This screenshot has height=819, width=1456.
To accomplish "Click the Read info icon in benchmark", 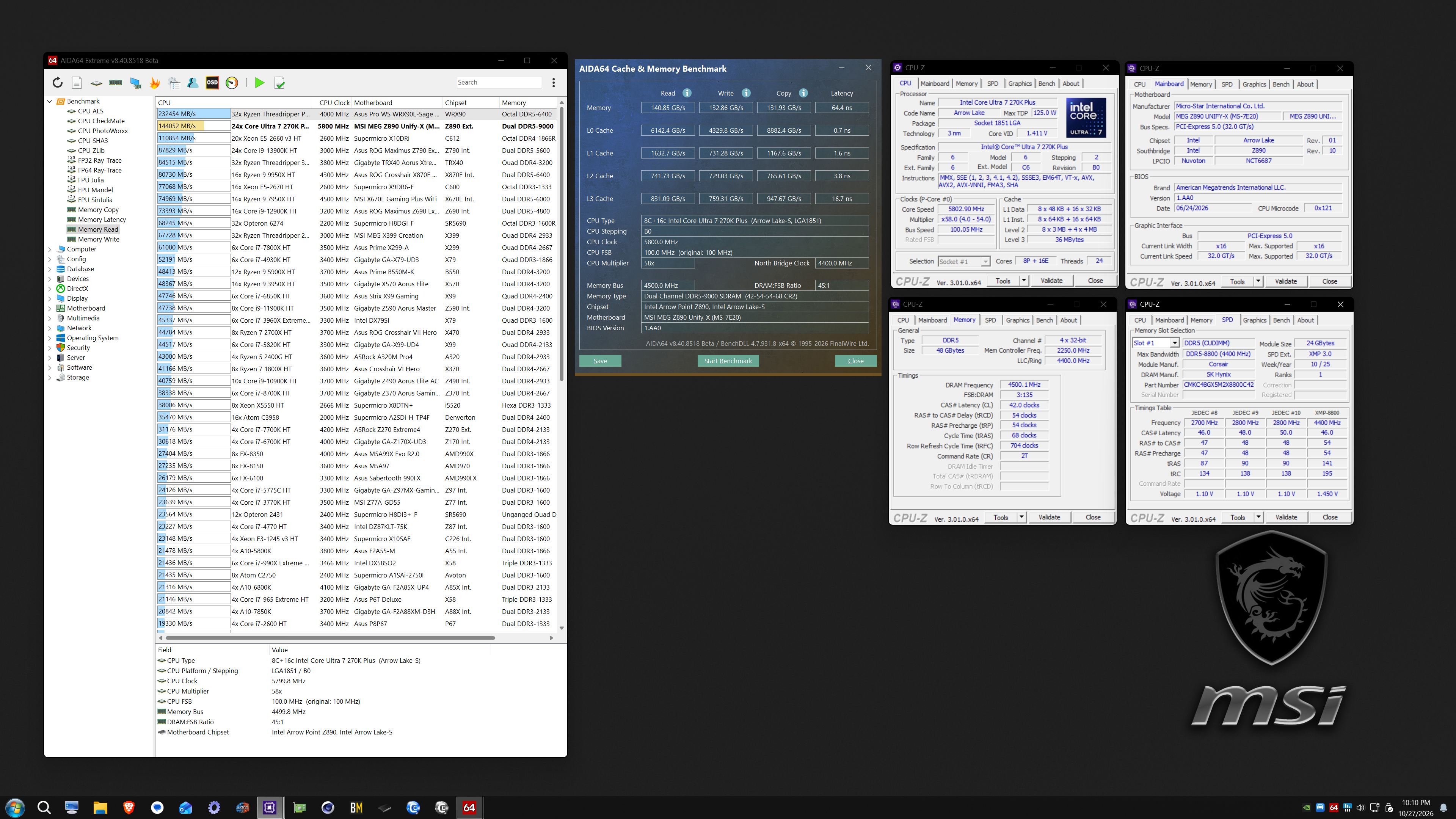I will point(687,93).
